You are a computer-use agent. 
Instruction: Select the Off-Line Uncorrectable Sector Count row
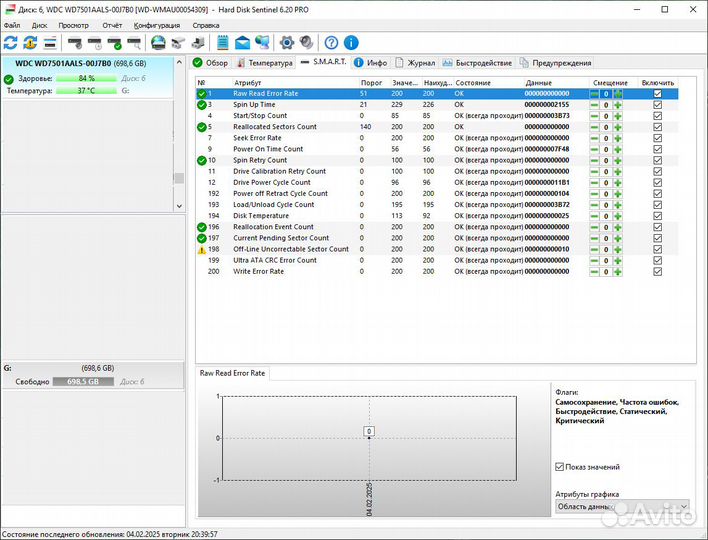tap(290, 249)
